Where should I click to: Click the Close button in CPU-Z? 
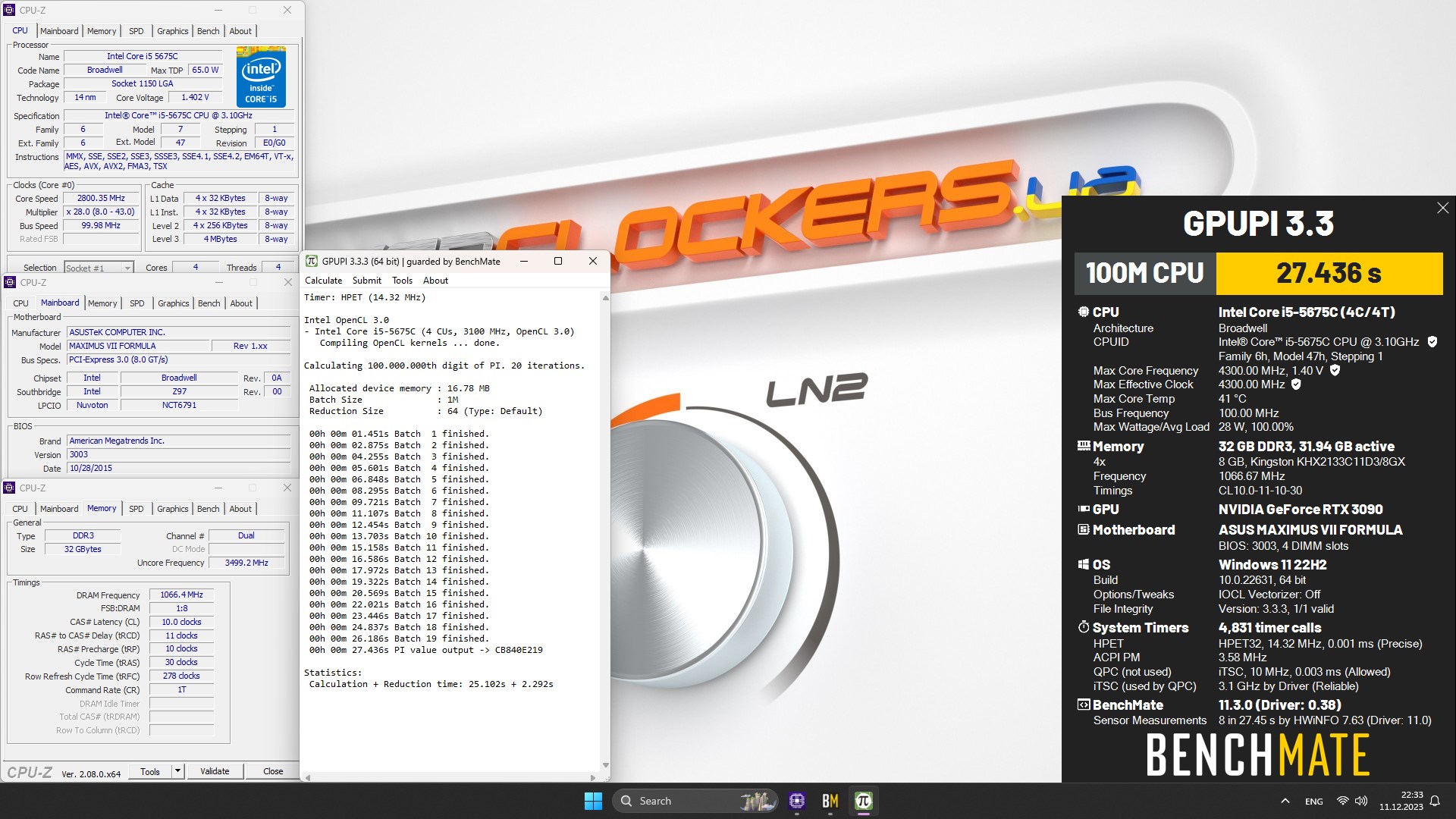pyautogui.click(x=273, y=771)
